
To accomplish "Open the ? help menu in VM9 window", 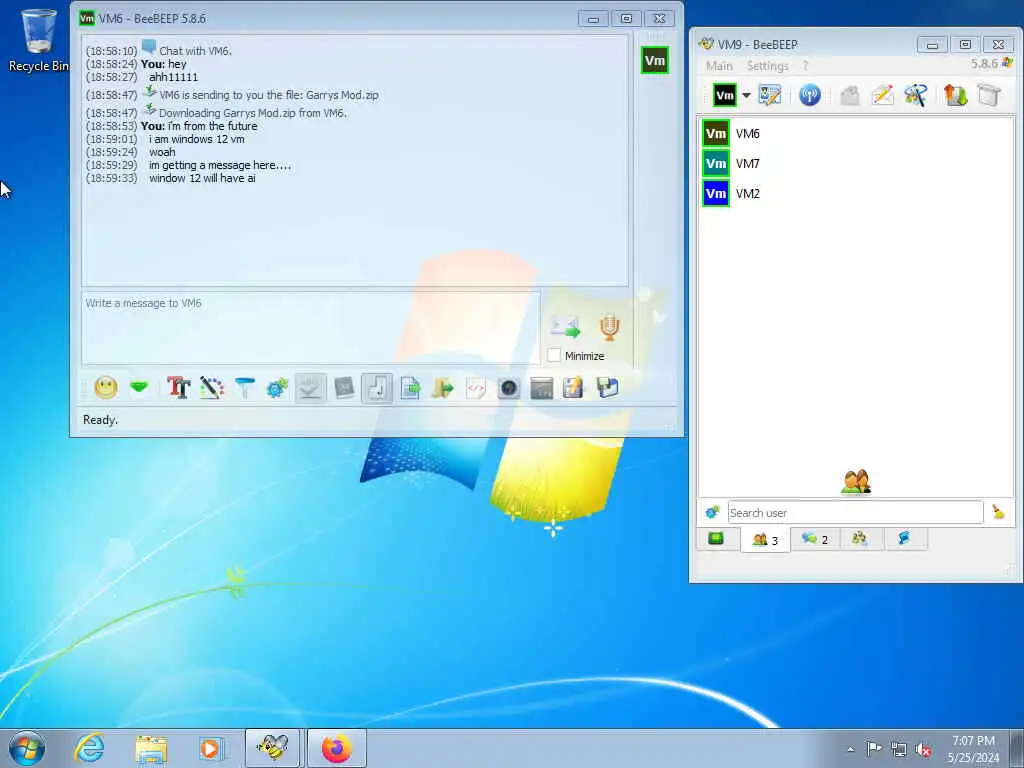I will pos(805,66).
